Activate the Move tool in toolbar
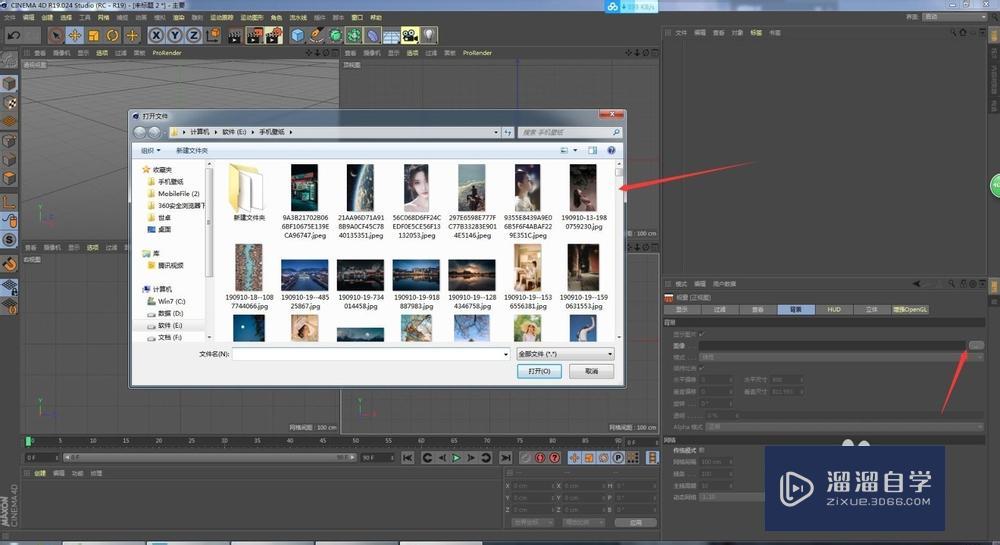The width and height of the screenshot is (1000, 545). [75, 35]
